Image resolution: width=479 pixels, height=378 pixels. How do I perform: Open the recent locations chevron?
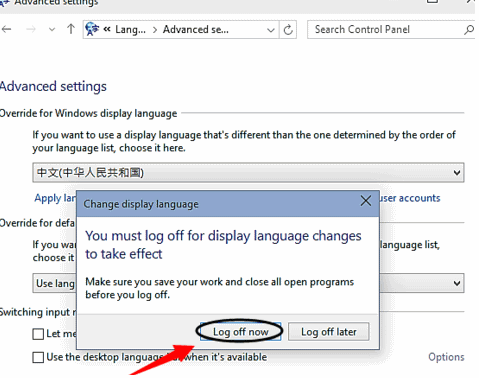click(52, 30)
